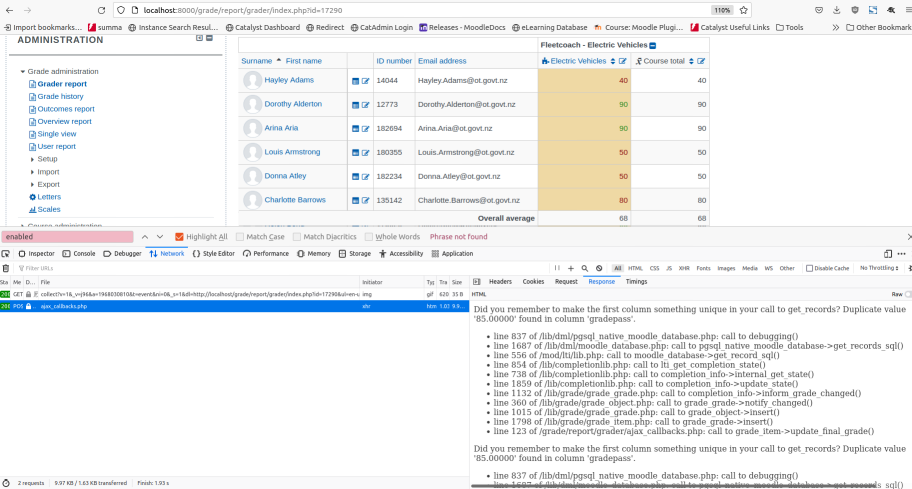Sort by Electric Vehicles column arrows

click(612, 61)
